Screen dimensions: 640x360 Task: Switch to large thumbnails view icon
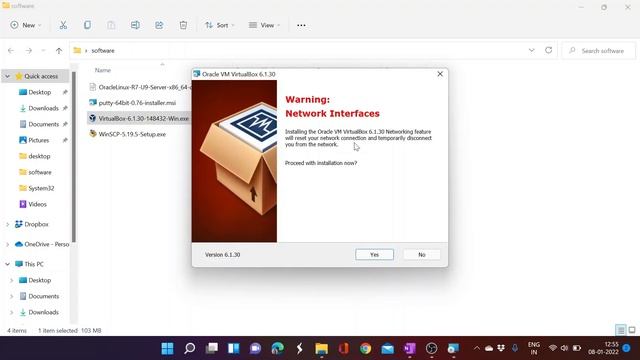tap(632, 330)
